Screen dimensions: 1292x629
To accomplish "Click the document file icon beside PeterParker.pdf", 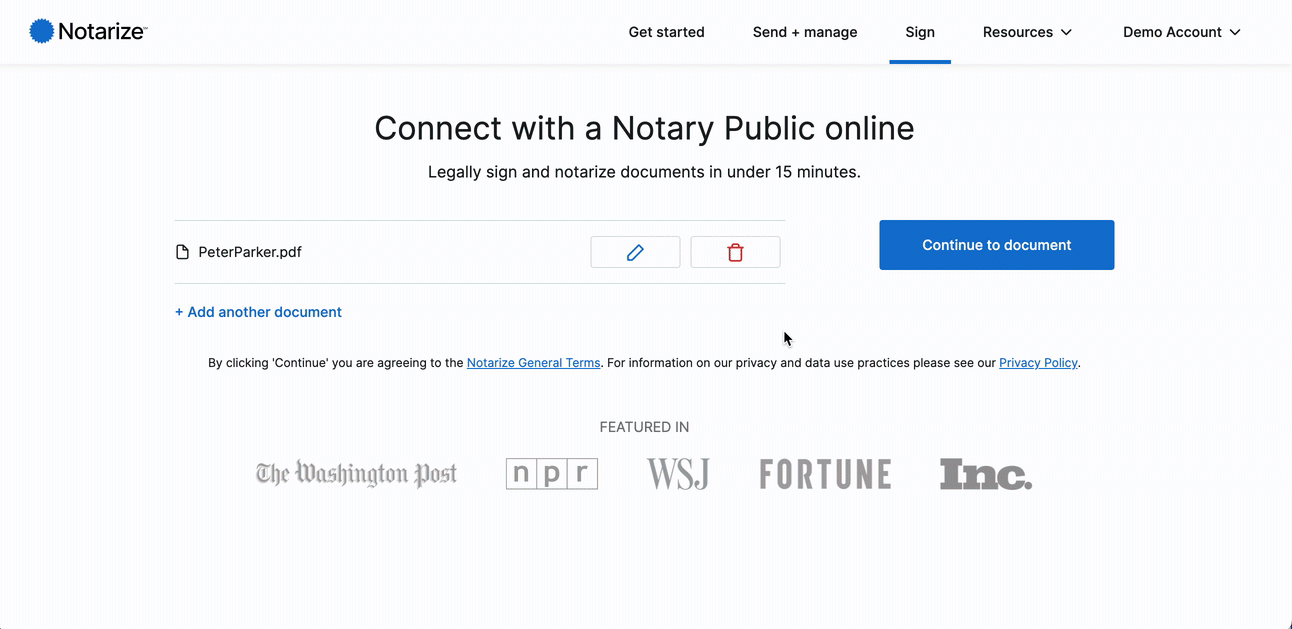I will click(181, 251).
